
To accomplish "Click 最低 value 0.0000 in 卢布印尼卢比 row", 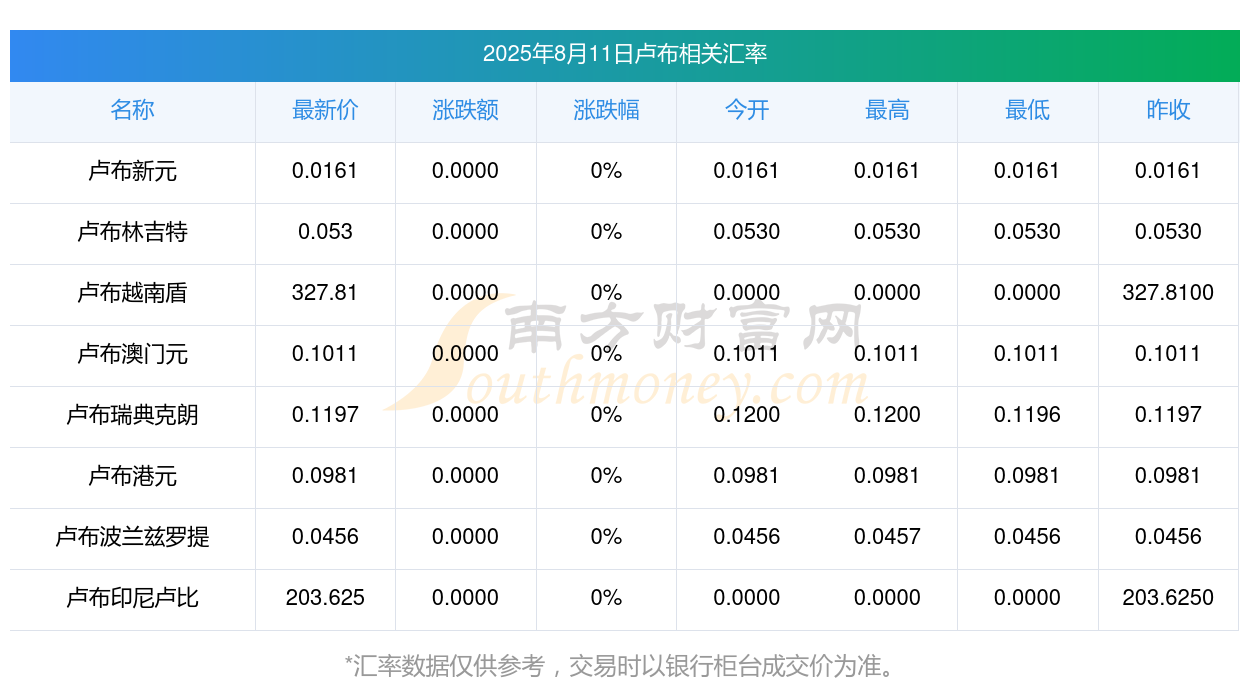I will 1028,598.
